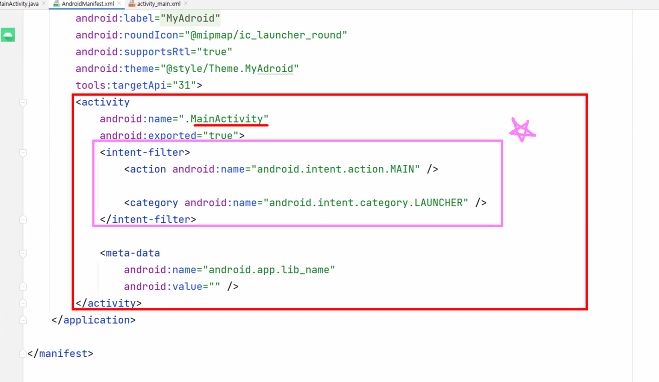Image resolution: width=659 pixels, height=382 pixels.
Task: Close the MainActivity.java tab
Action: tap(44, 4)
